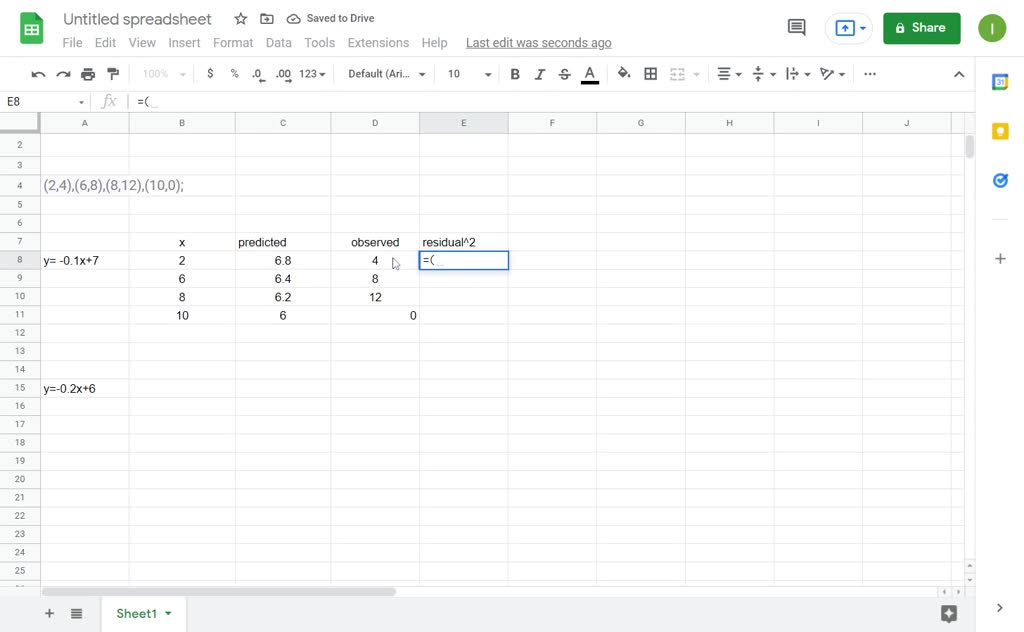The width and height of the screenshot is (1024, 632).
Task: Click the Paint format tool
Action: click(x=113, y=74)
